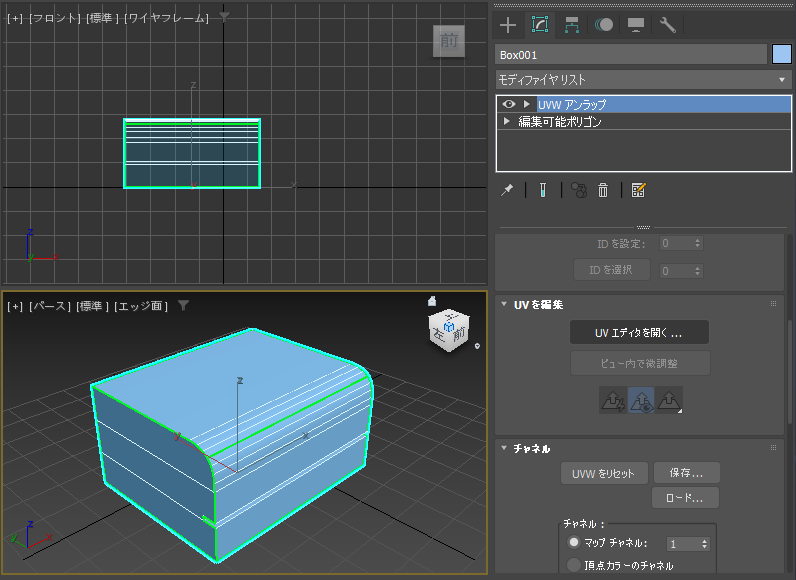796x580 pixels.
Task: Click the ロード... button
Action: click(x=685, y=498)
